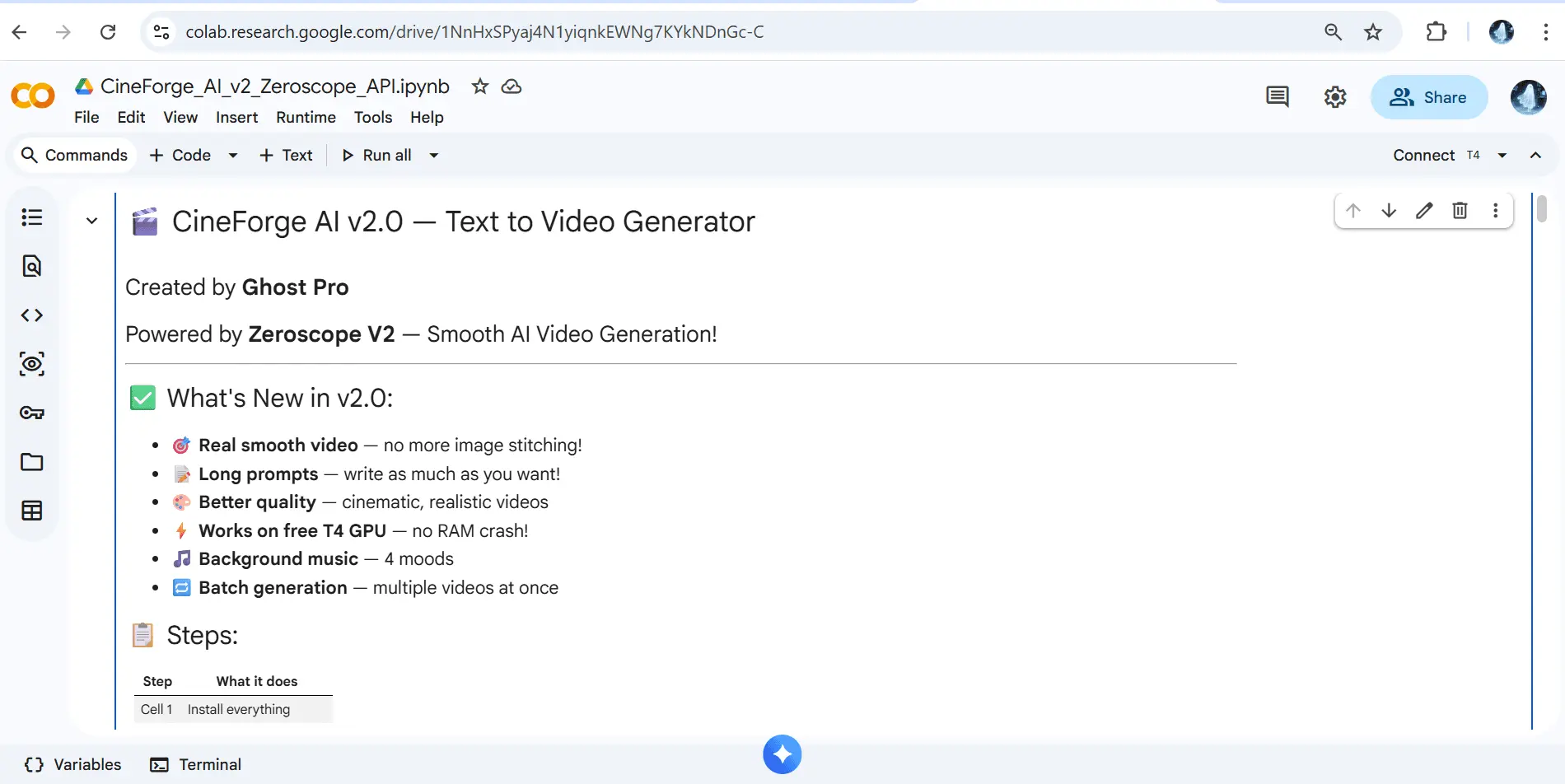Click the Google Drive icon beside title
The width and height of the screenshot is (1565, 784).
(x=84, y=86)
